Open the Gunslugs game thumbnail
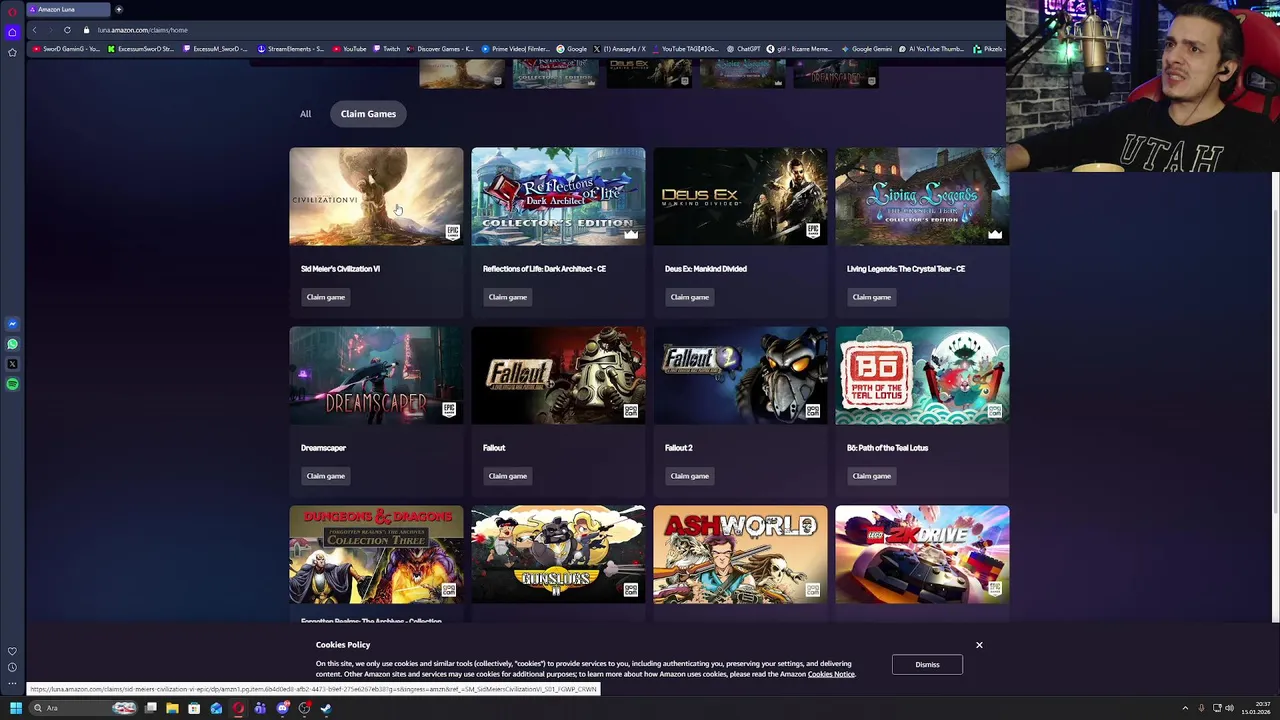Viewport: 1280px width, 720px height. coord(558,555)
